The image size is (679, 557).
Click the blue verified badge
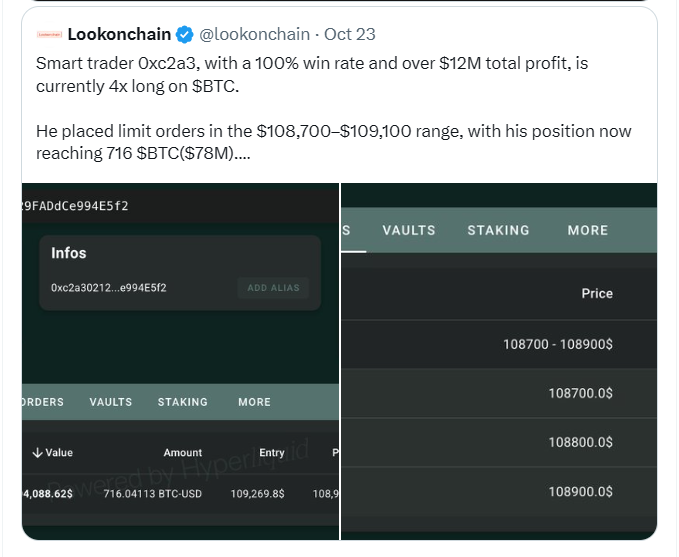click(185, 34)
